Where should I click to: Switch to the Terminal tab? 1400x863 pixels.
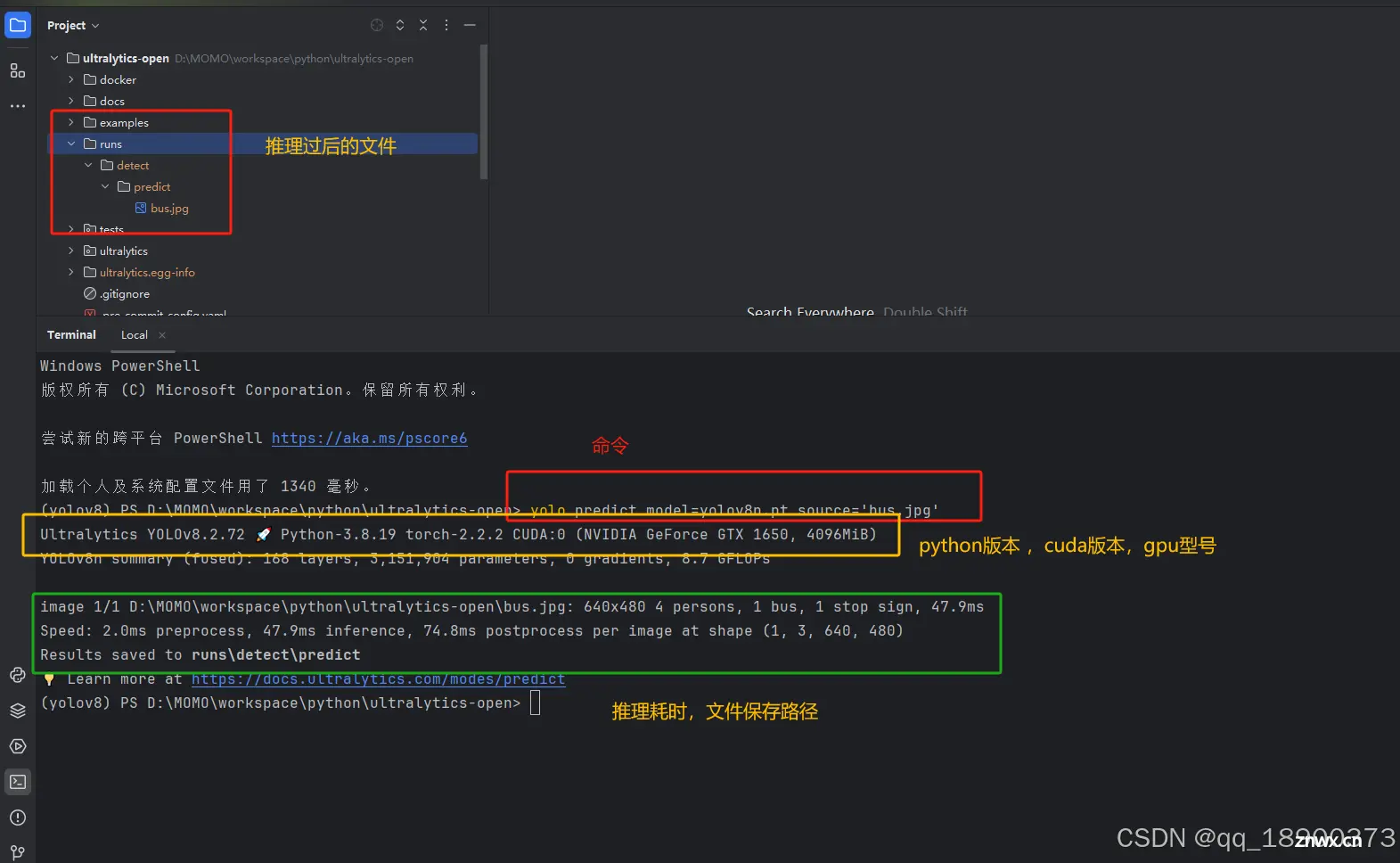coord(71,335)
